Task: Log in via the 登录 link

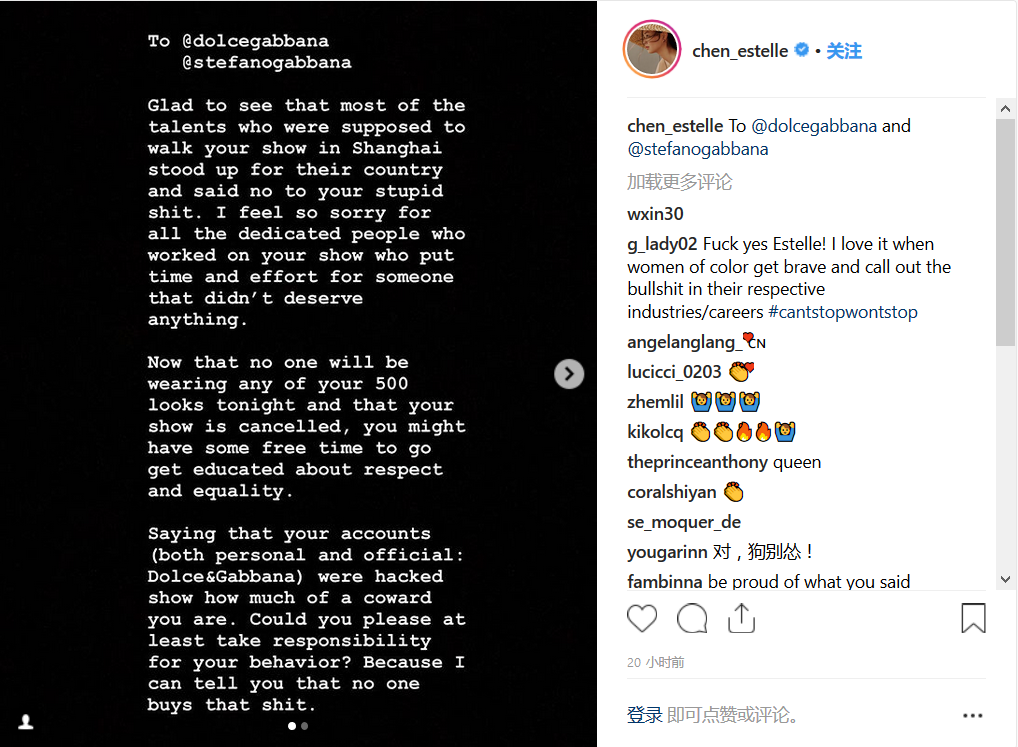Action: (644, 715)
